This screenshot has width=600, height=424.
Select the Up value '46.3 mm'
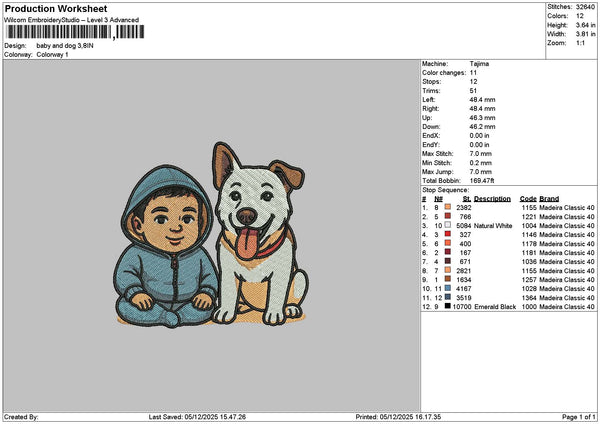click(x=482, y=118)
